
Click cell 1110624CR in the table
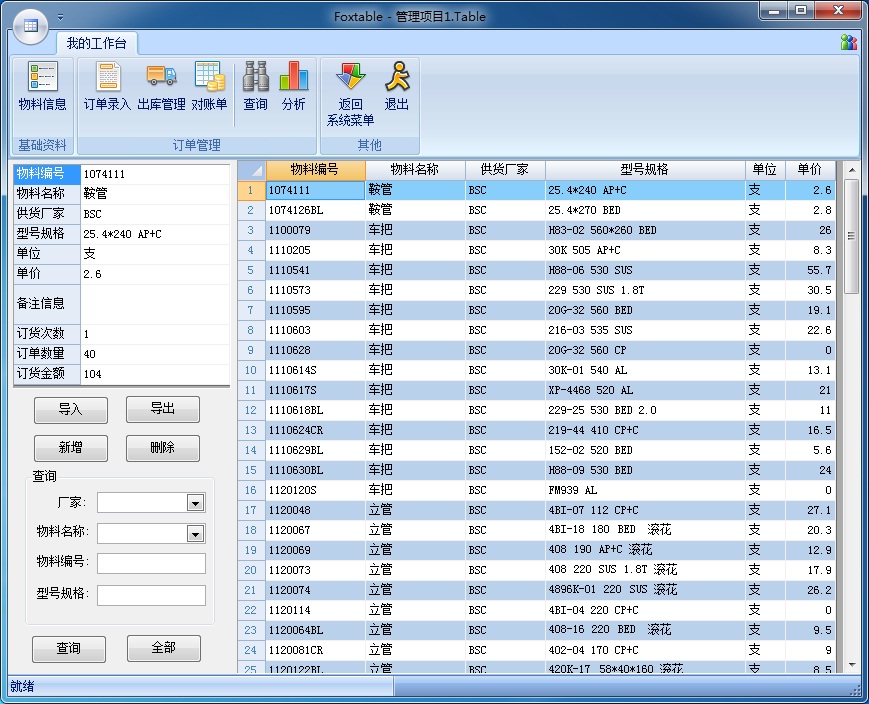click(x=315, y=430)
